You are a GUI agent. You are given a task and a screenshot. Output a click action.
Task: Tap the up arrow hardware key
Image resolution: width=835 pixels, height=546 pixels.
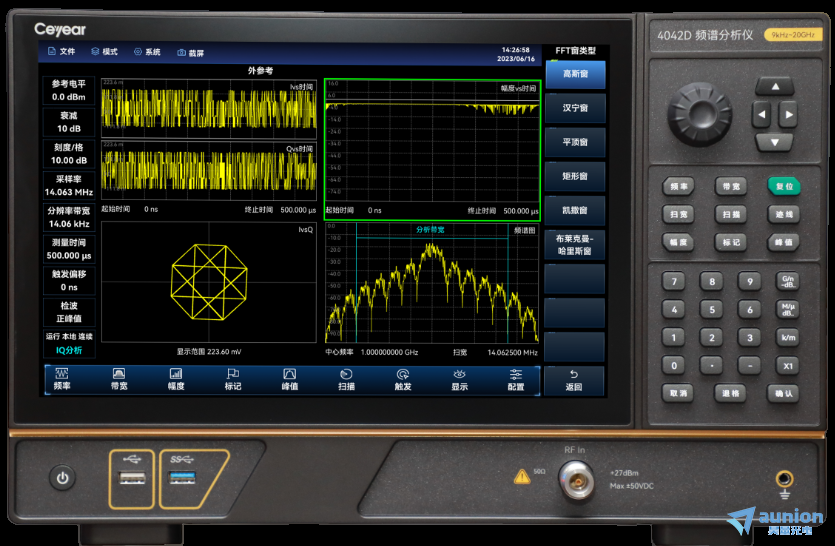pyautogui.click(x=775, y=86)
